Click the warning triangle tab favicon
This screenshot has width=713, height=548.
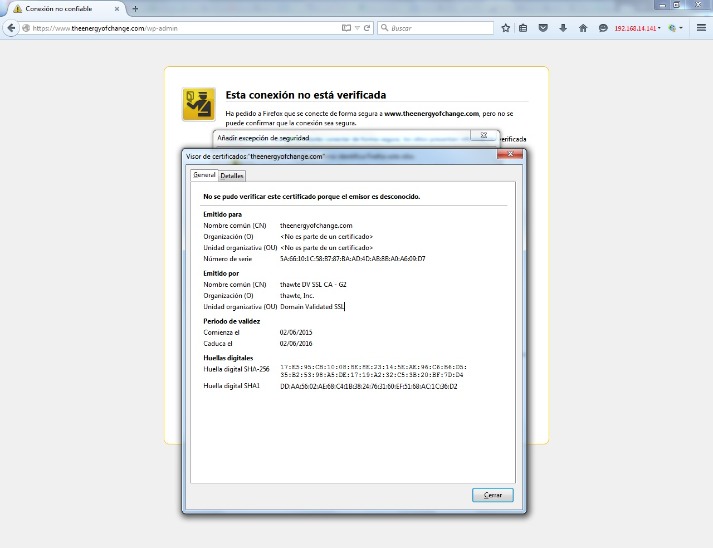click(18, 9)
